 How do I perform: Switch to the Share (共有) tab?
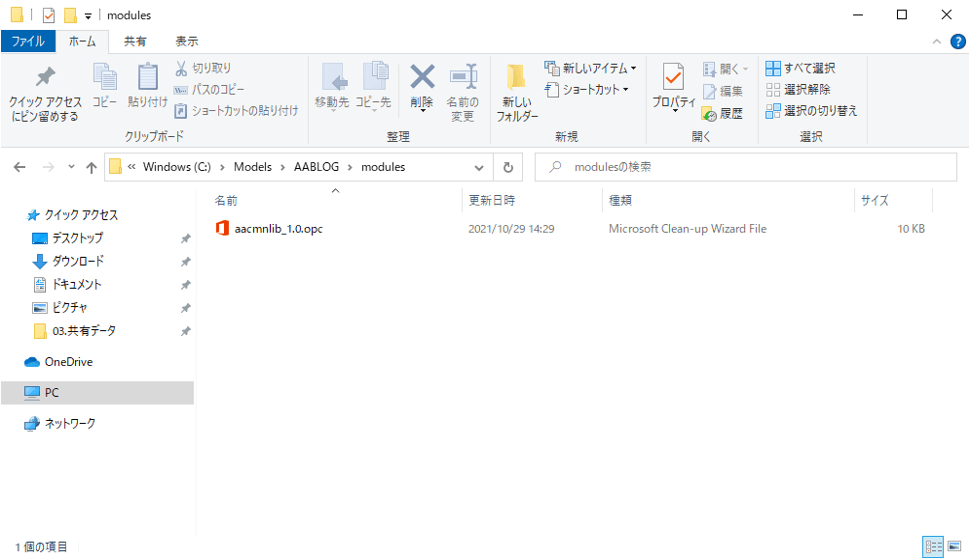pos(135,41)
